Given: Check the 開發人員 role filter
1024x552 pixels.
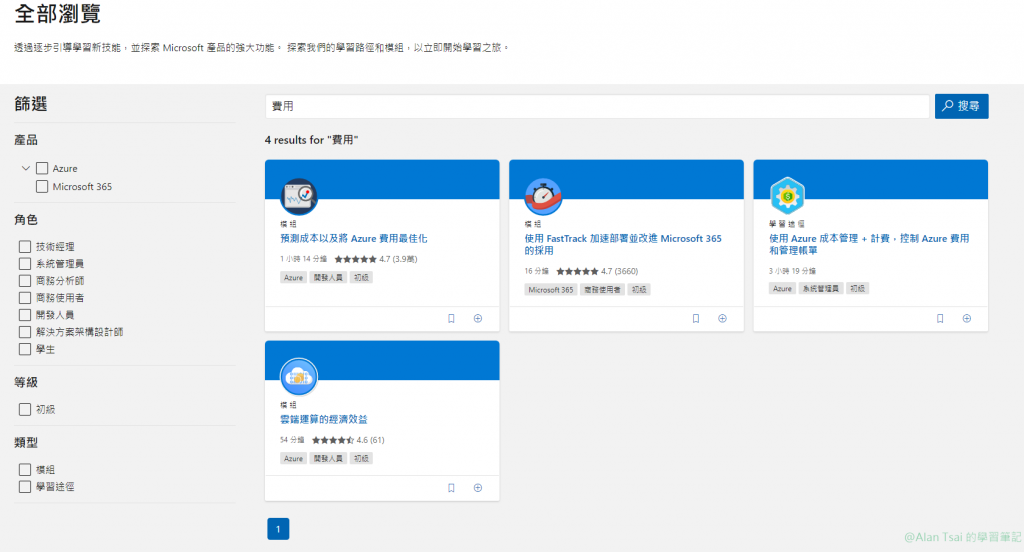Looking at the screenshot, I should 25,315.
